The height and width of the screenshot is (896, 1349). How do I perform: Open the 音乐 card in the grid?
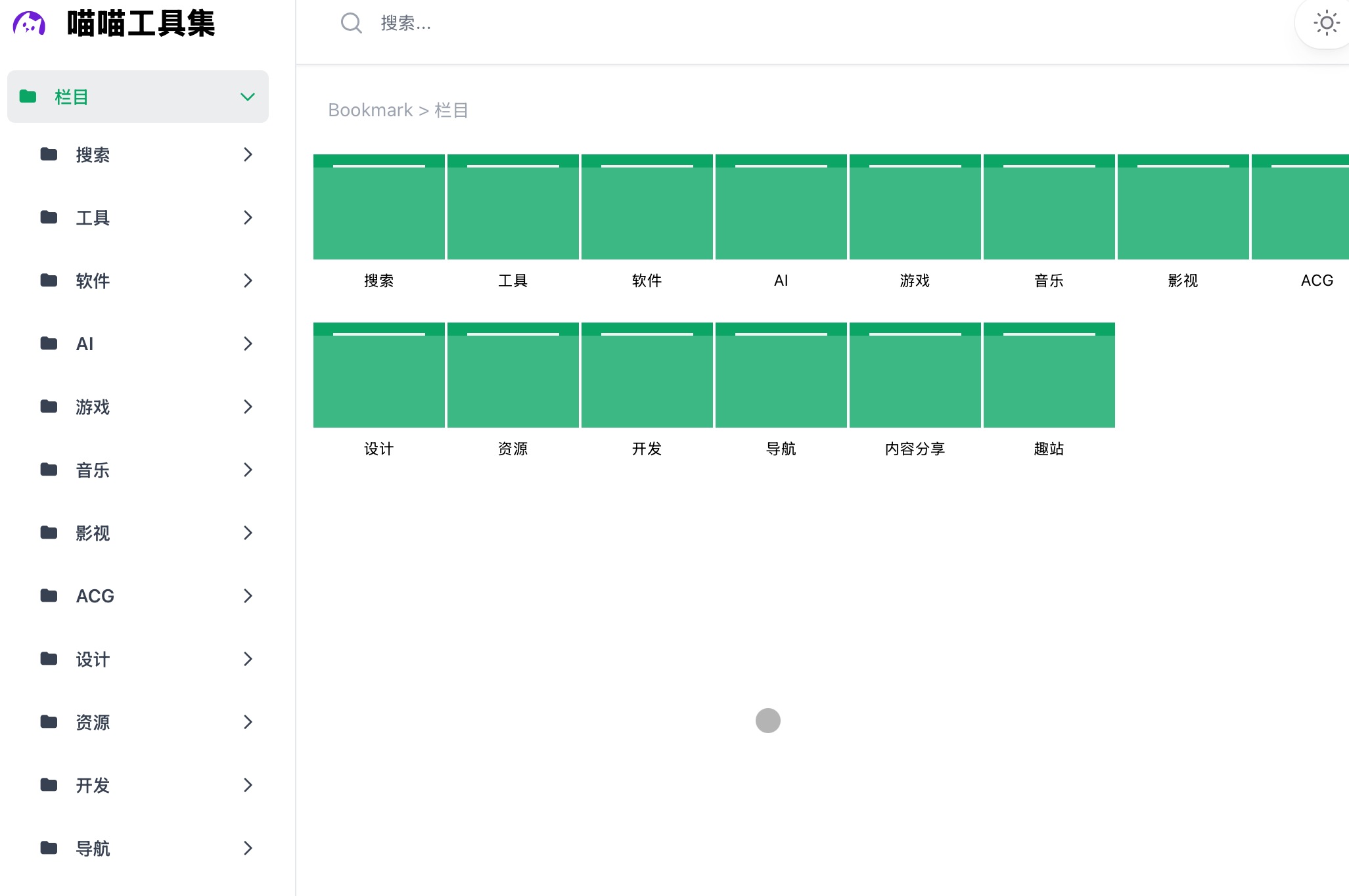[x=1048, y=207]
